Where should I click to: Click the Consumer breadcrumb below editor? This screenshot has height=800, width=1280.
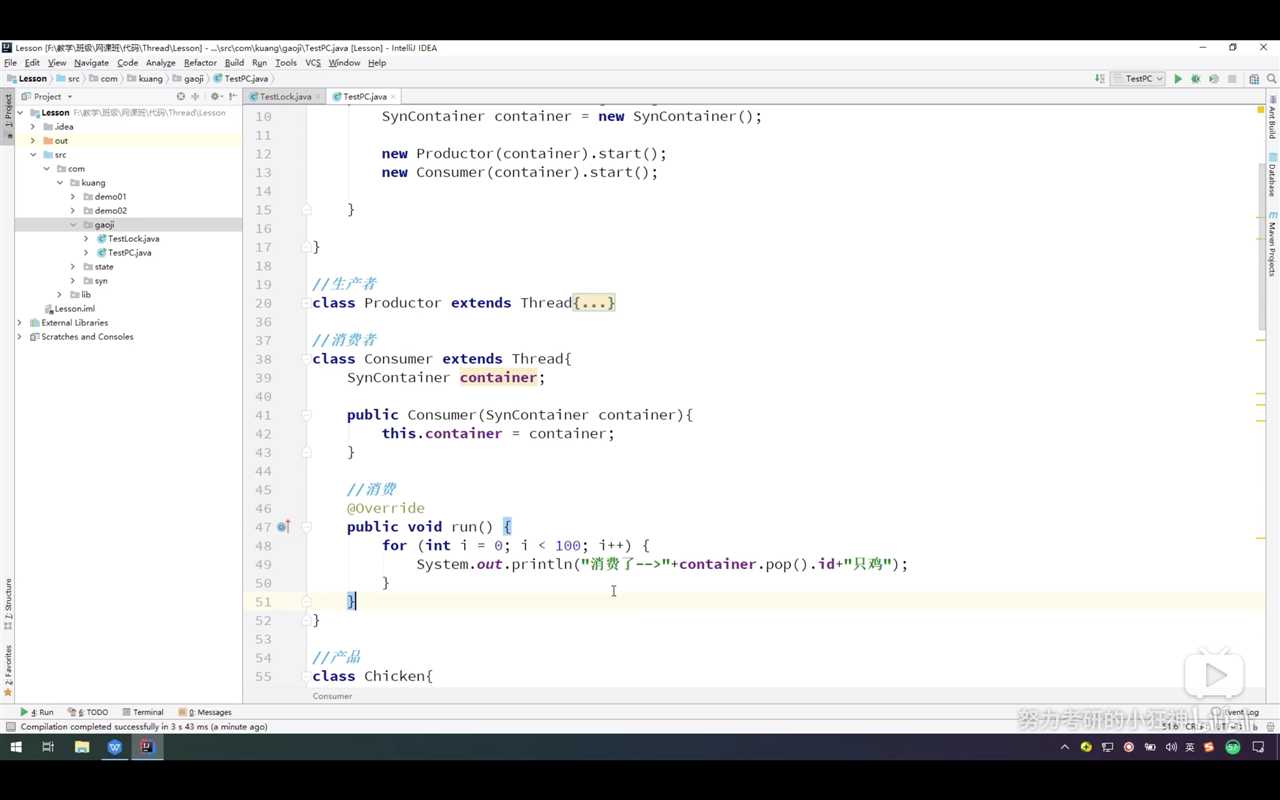[332, 696]
